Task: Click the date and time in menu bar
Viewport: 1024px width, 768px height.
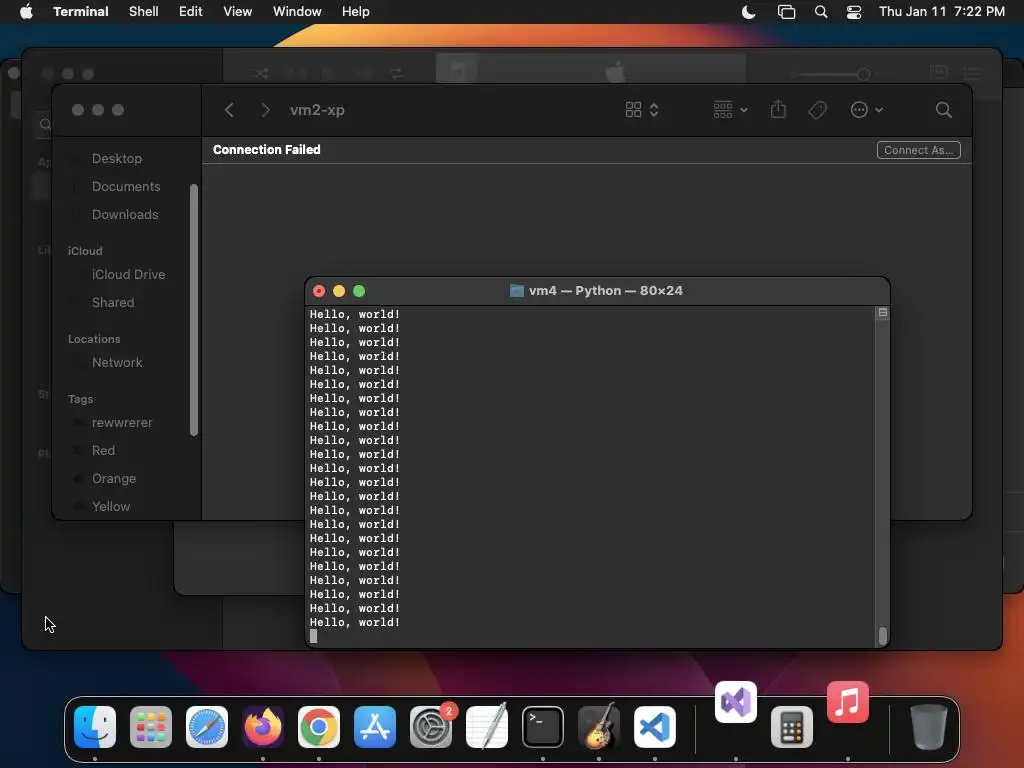Action: pos(942,12)
